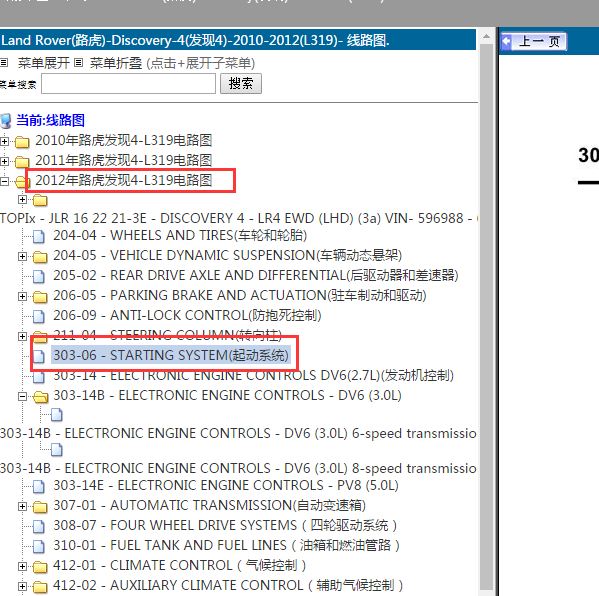Click 上一页 previous page button

[x=534, y=41]
